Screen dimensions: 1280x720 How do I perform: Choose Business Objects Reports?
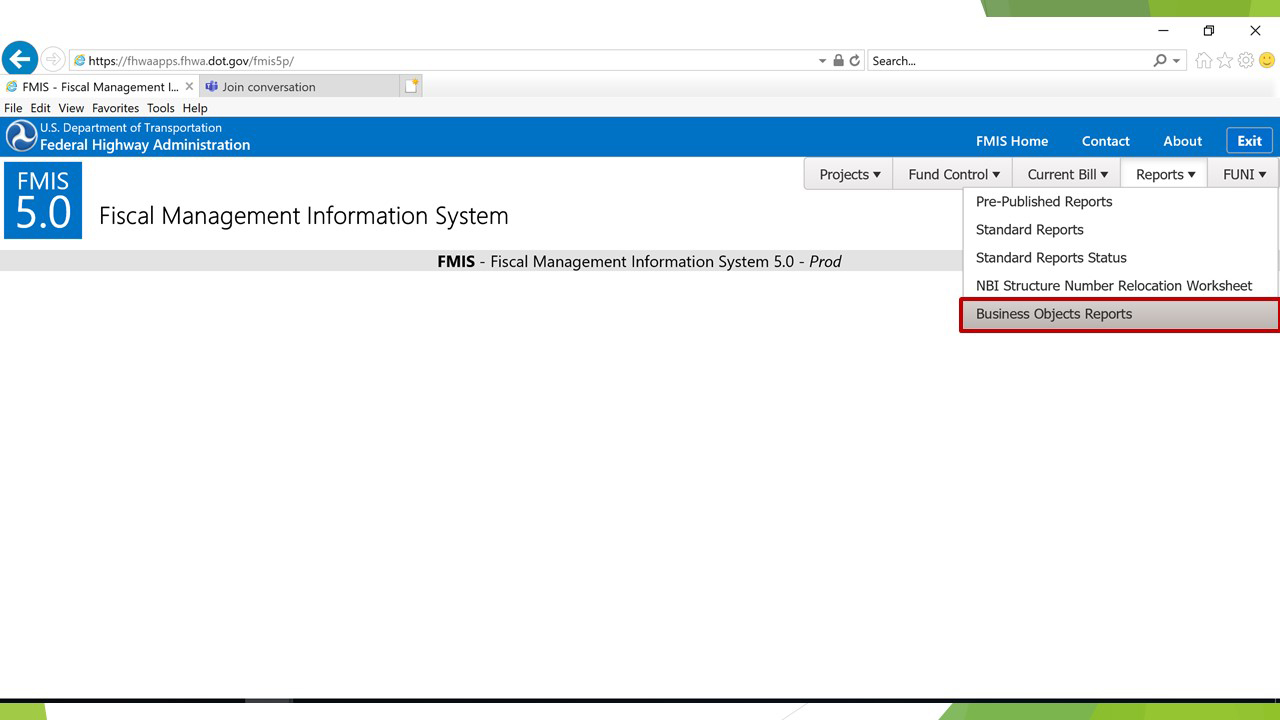pos(1120,314)
